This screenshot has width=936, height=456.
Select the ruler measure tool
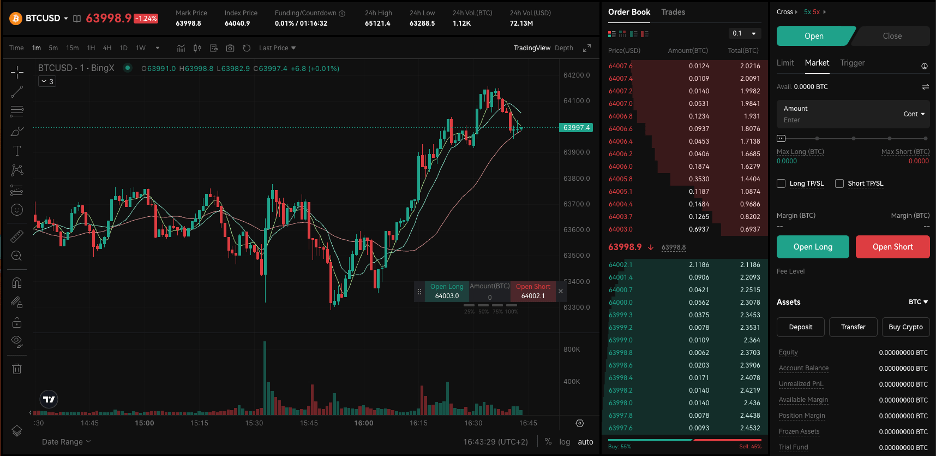pos(17,237)
